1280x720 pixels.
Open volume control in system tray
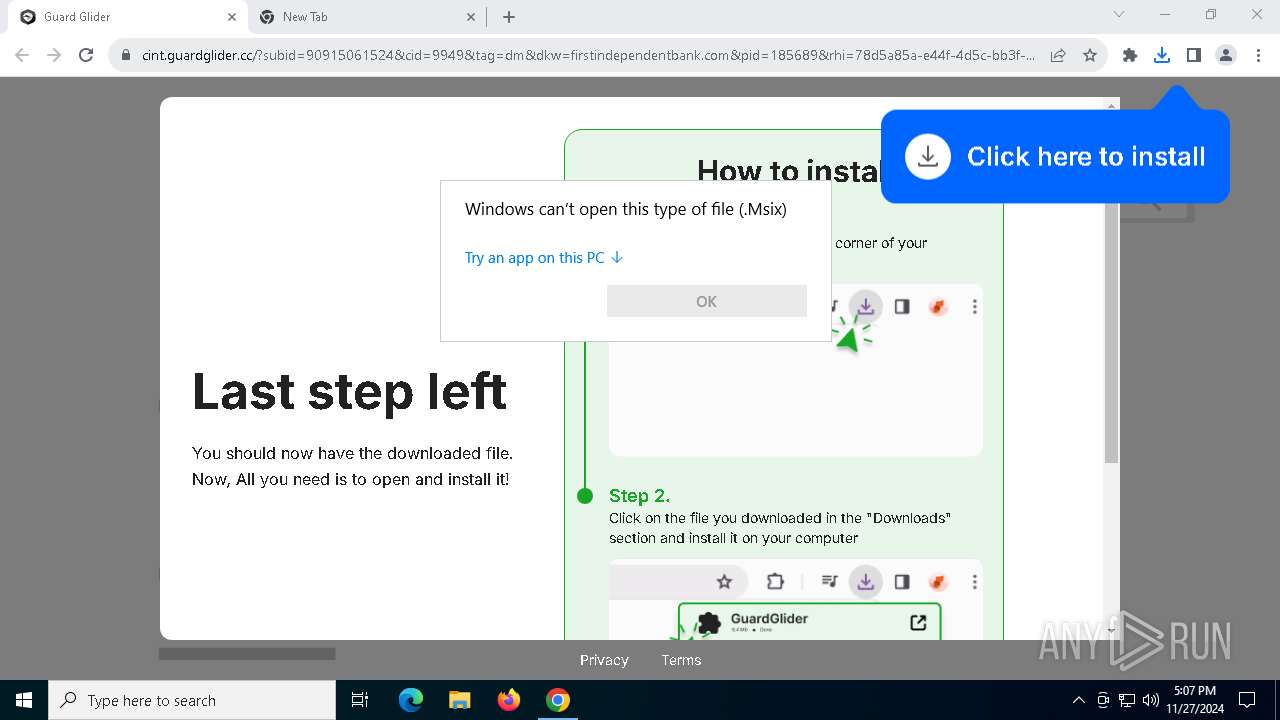click(1150, 700)
